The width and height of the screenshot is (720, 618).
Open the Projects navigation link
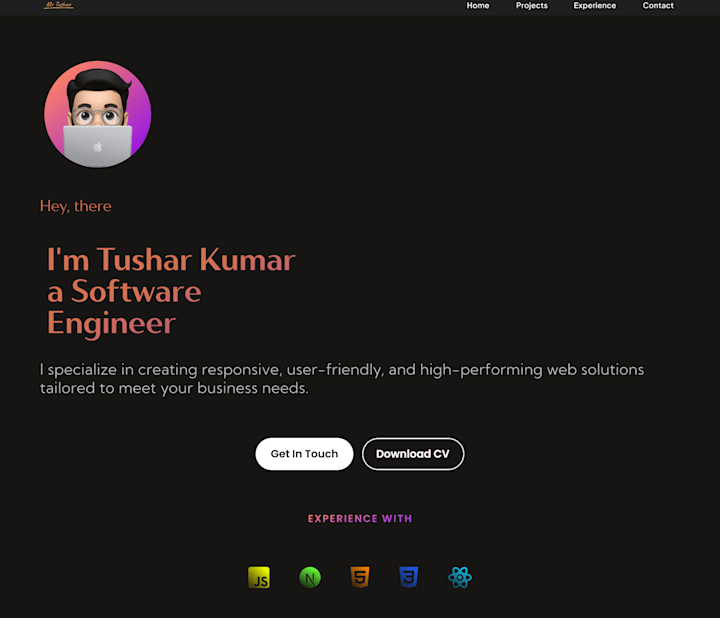pyautogui.click(x=531, y=6)
